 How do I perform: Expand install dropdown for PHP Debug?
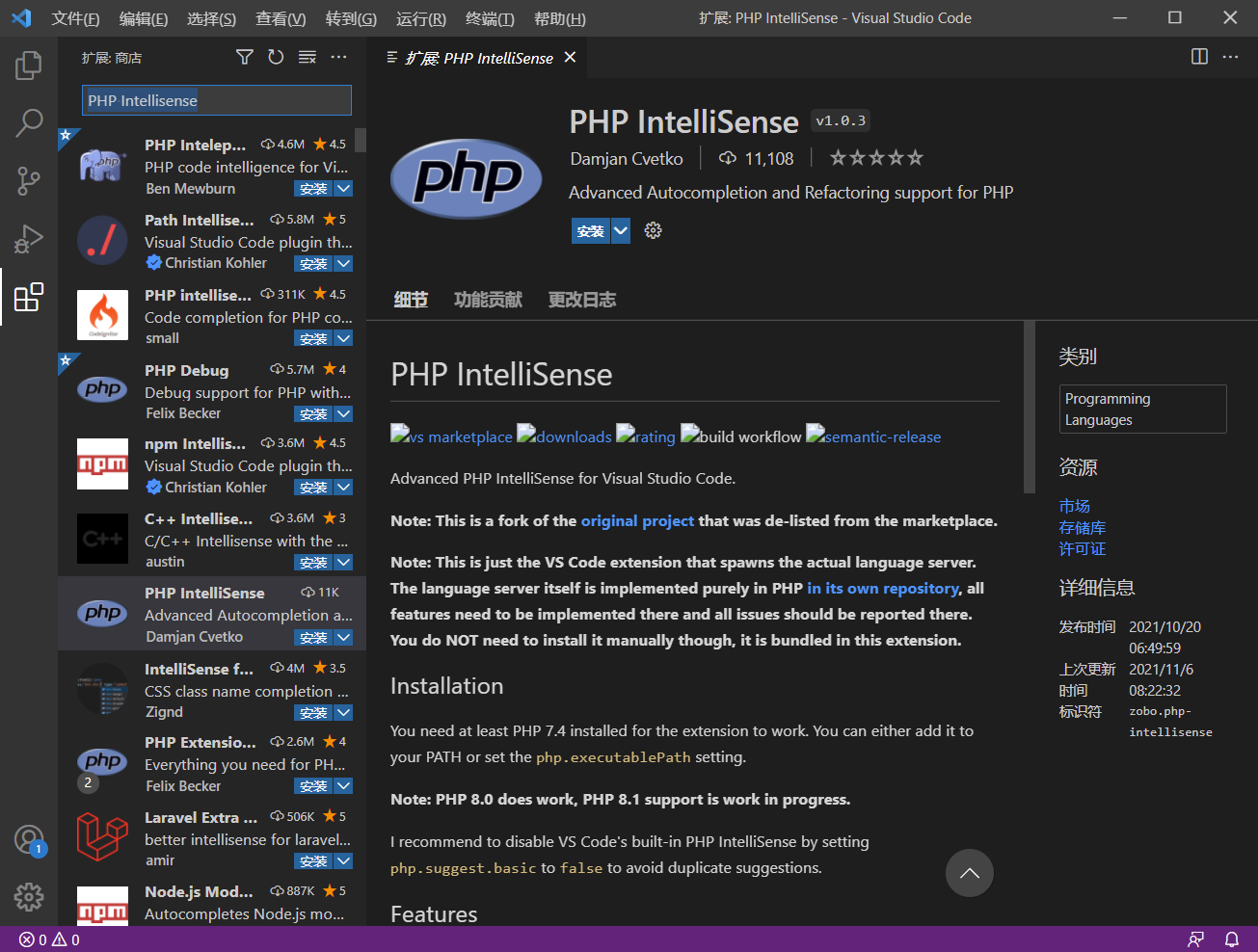click(343, 414)
